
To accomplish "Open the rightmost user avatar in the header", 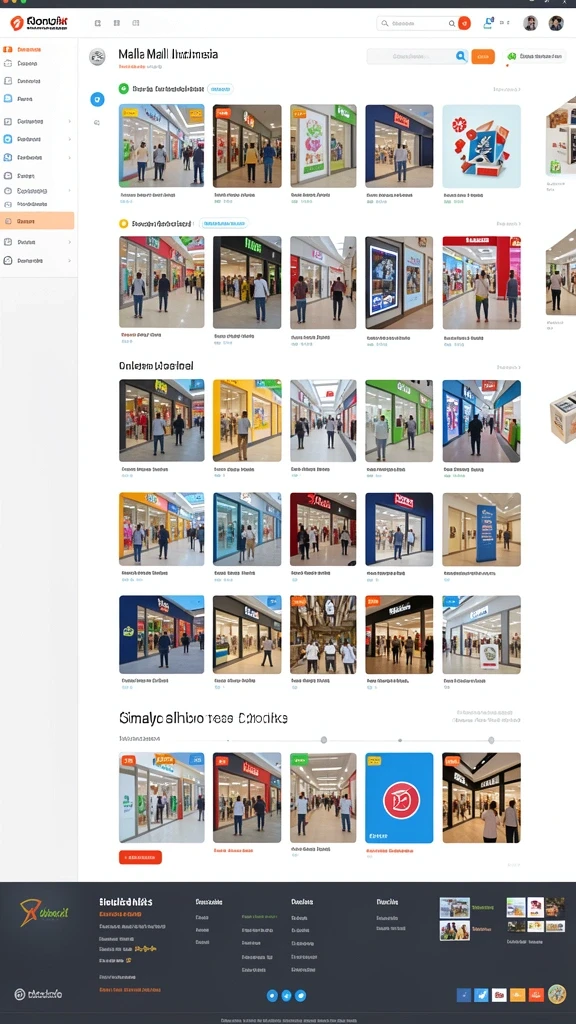I will (x=556, y=24).
